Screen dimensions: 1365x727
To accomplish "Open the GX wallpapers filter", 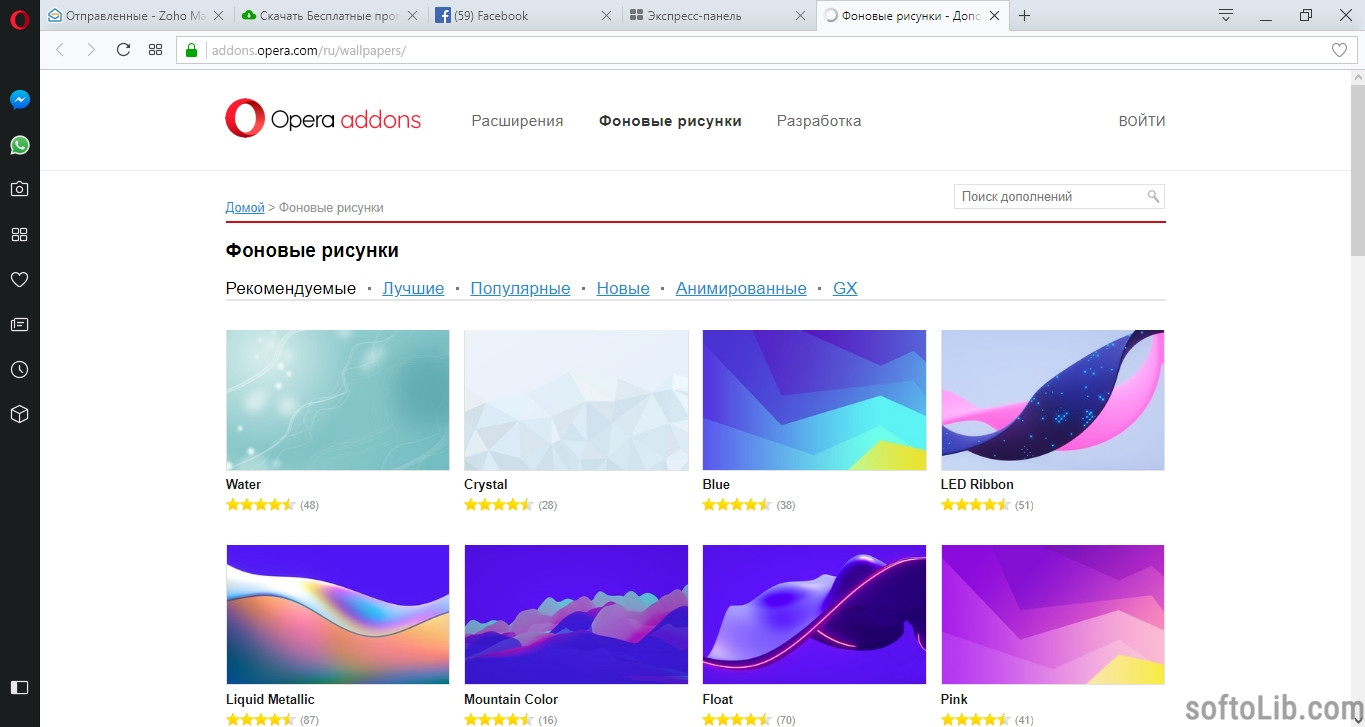I will pyautogui.click(x=845, y=288).
